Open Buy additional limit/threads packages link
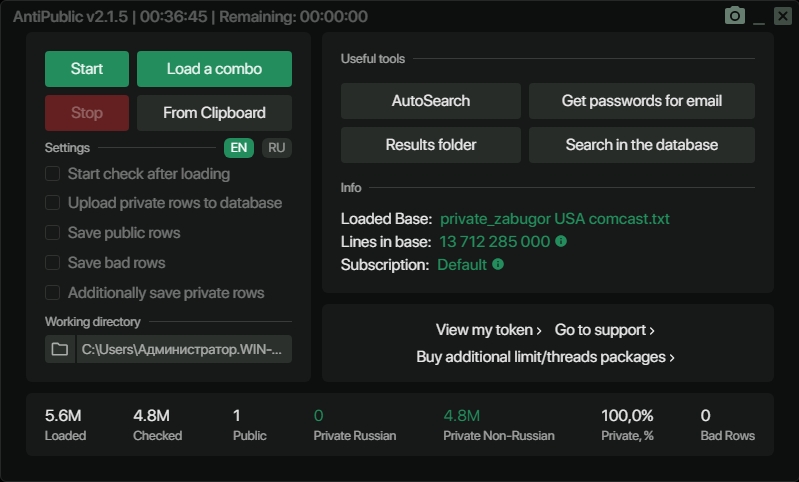The height and width of the screenshot is (482, 799). click(x=545, y=357)
